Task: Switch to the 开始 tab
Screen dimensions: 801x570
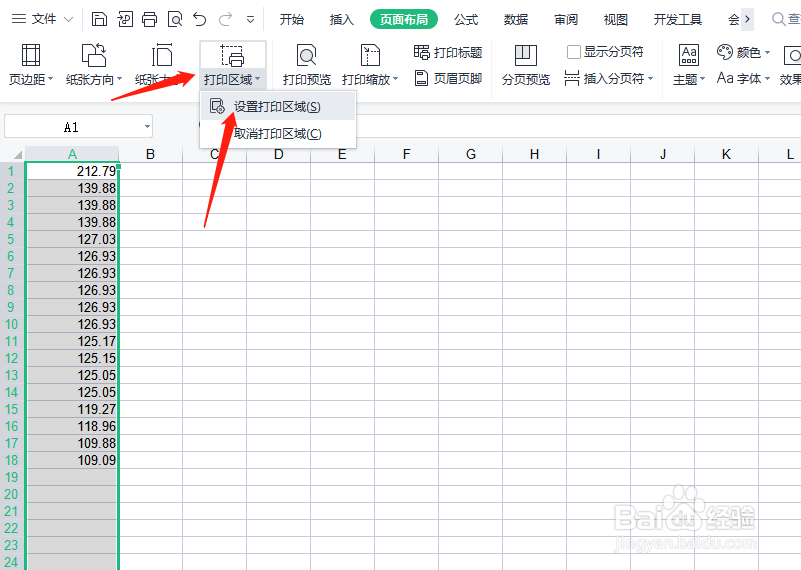Action: 292,19
